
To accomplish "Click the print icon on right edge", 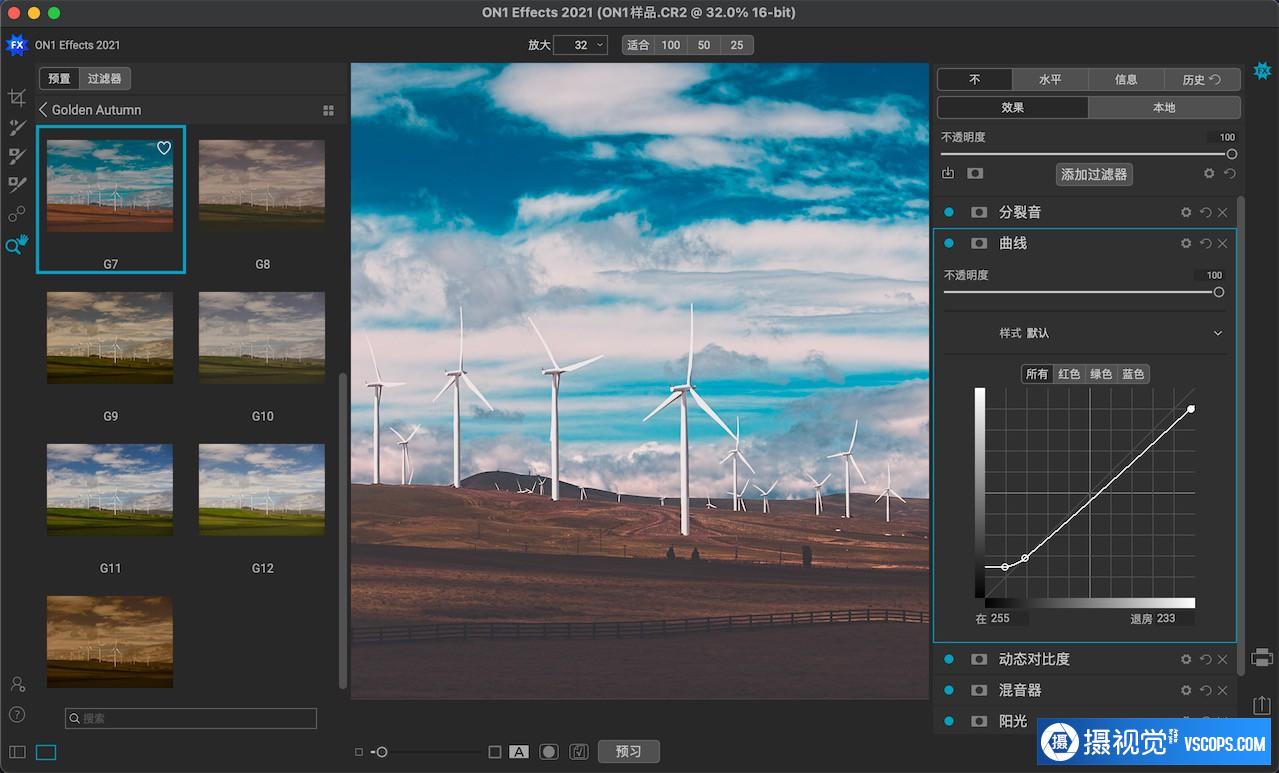I will coord(1262,657).
